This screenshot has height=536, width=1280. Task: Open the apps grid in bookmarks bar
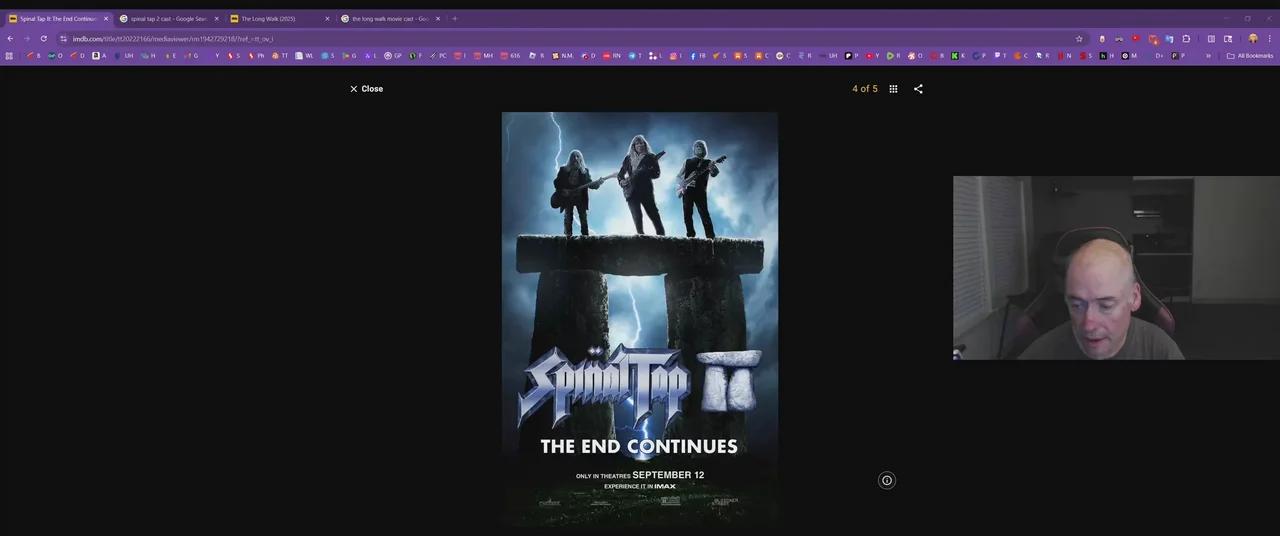(9, 56)
